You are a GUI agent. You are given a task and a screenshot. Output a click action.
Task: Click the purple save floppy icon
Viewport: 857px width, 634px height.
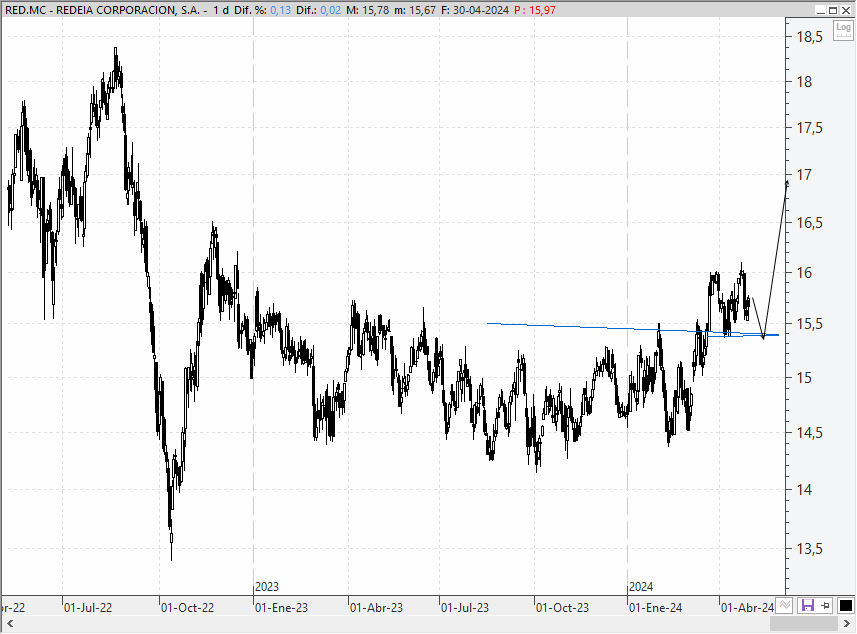[x=807, y=605]
